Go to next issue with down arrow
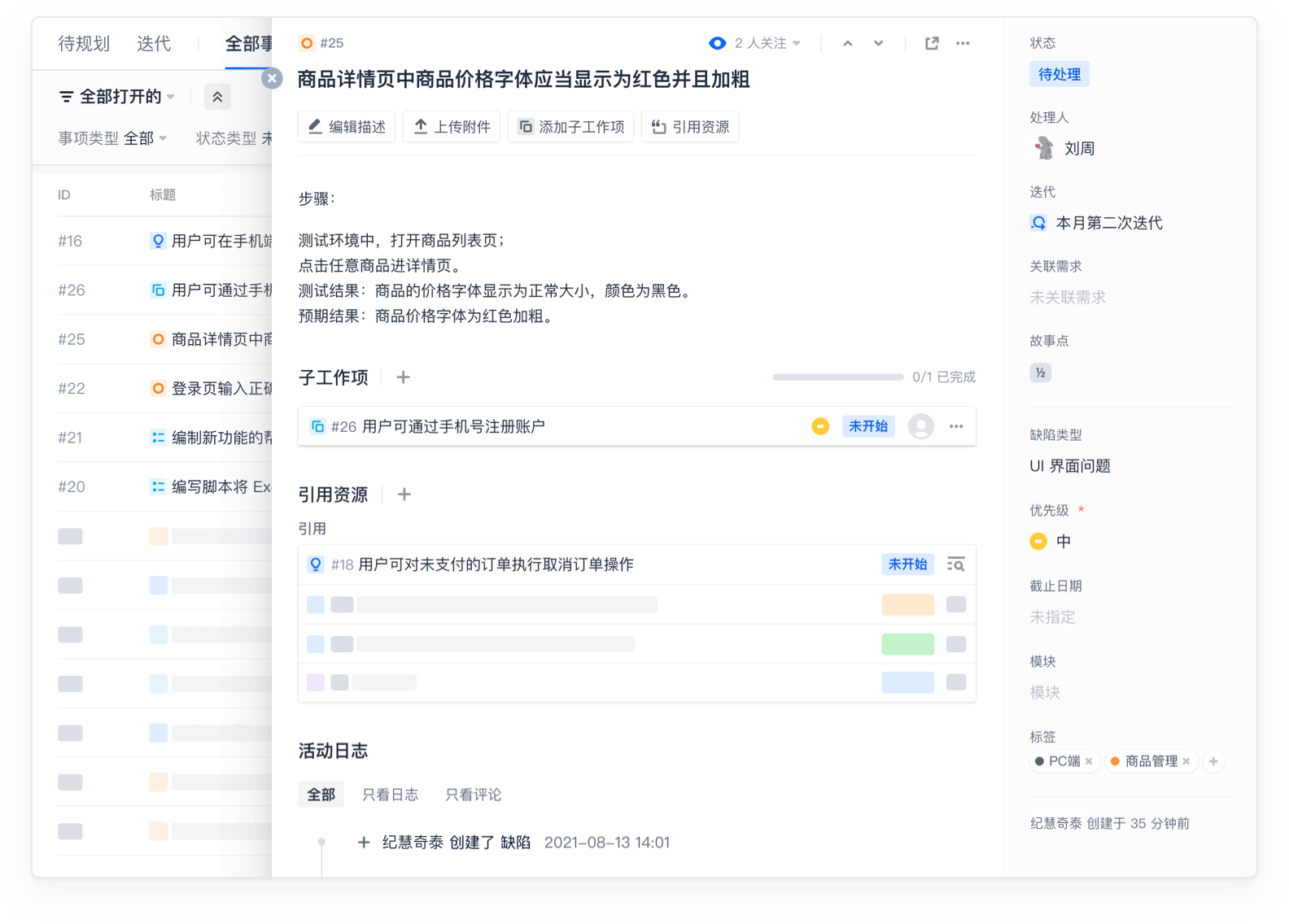Screen dimensions: 1289x924 [879, 43]
